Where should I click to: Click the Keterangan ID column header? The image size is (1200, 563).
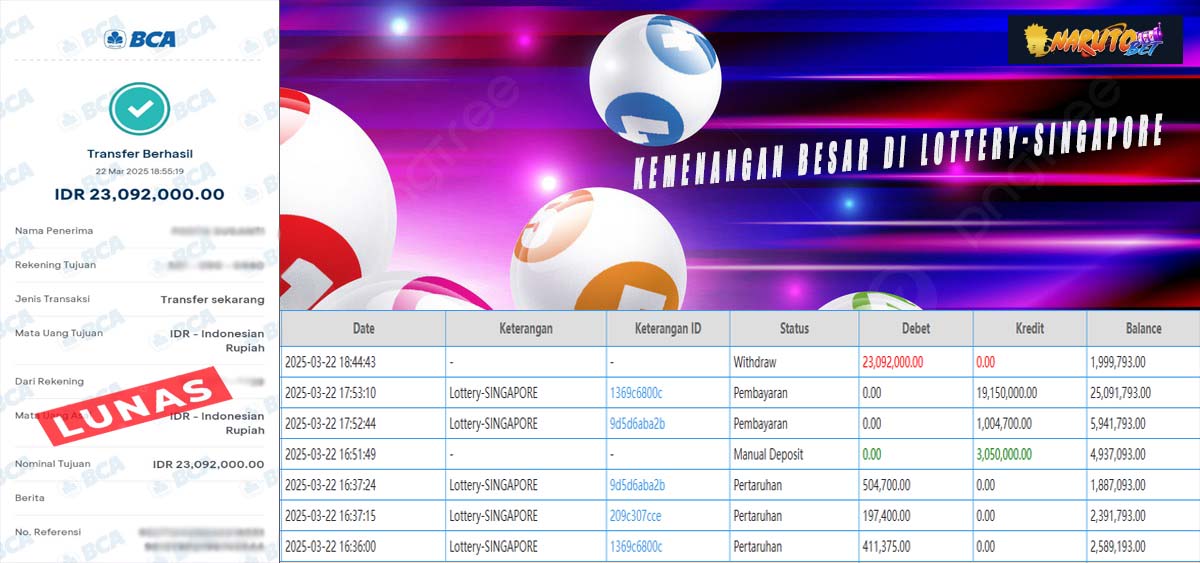pos(668,328)
